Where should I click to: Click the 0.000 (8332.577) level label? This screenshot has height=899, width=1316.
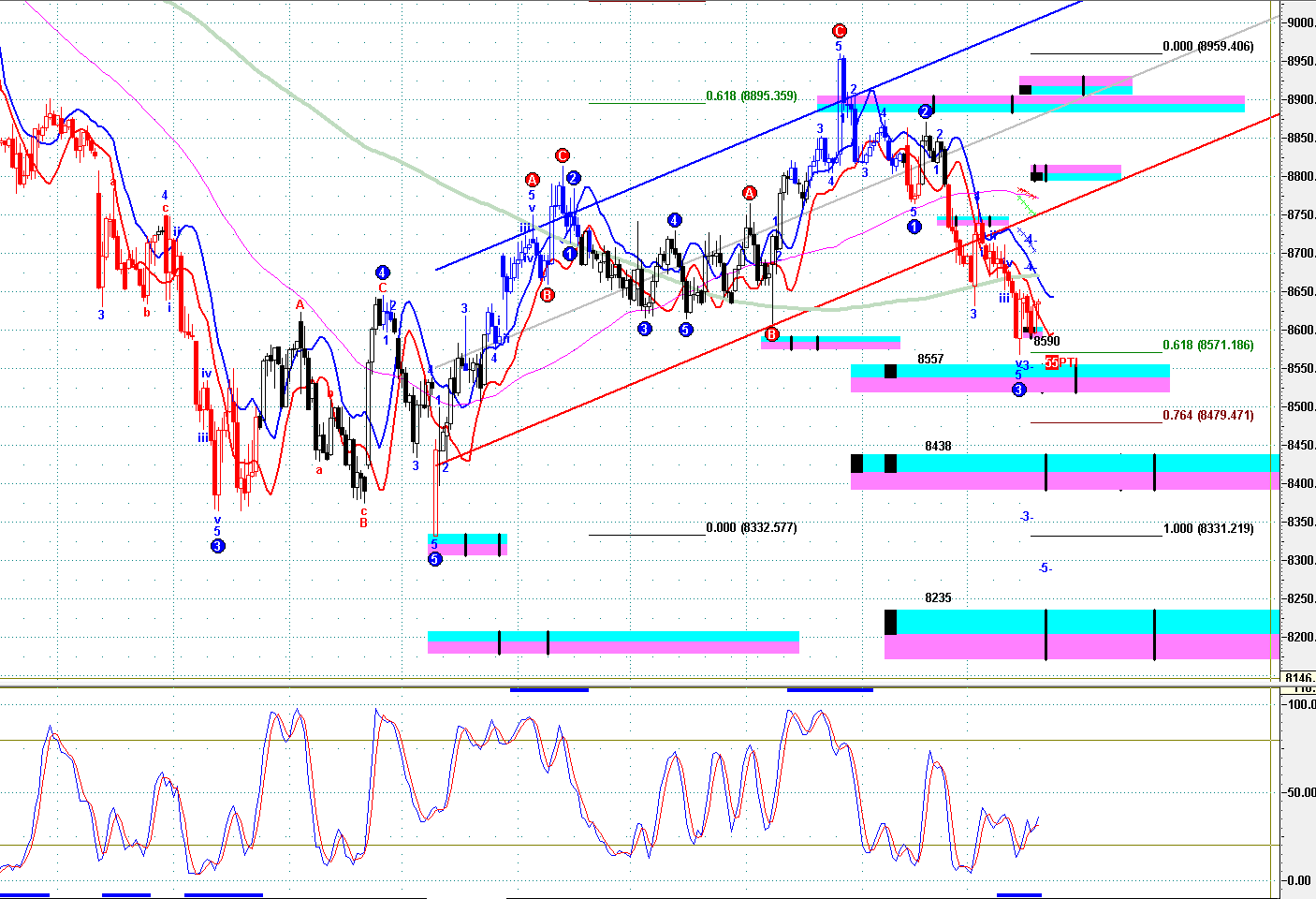(751, 527)
